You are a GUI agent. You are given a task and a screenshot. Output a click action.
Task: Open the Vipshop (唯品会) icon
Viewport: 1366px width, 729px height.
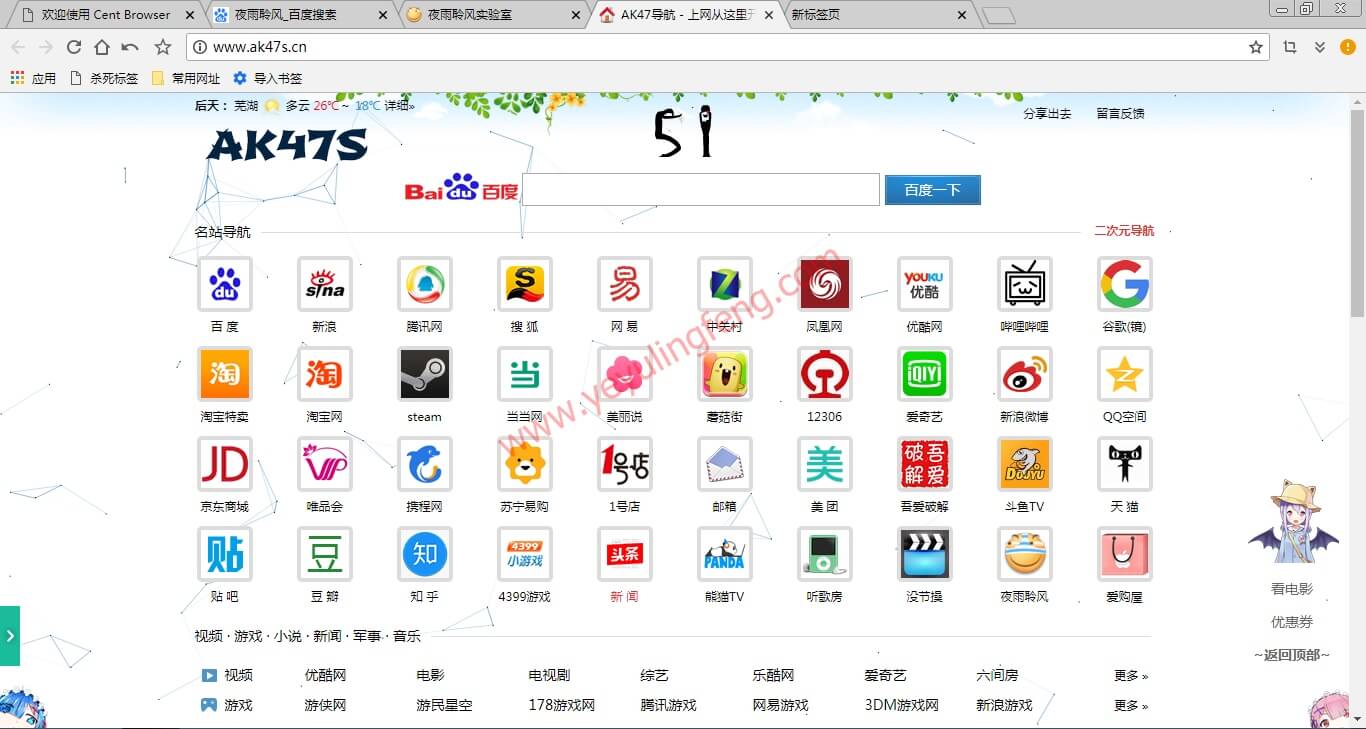click(325, 464)
